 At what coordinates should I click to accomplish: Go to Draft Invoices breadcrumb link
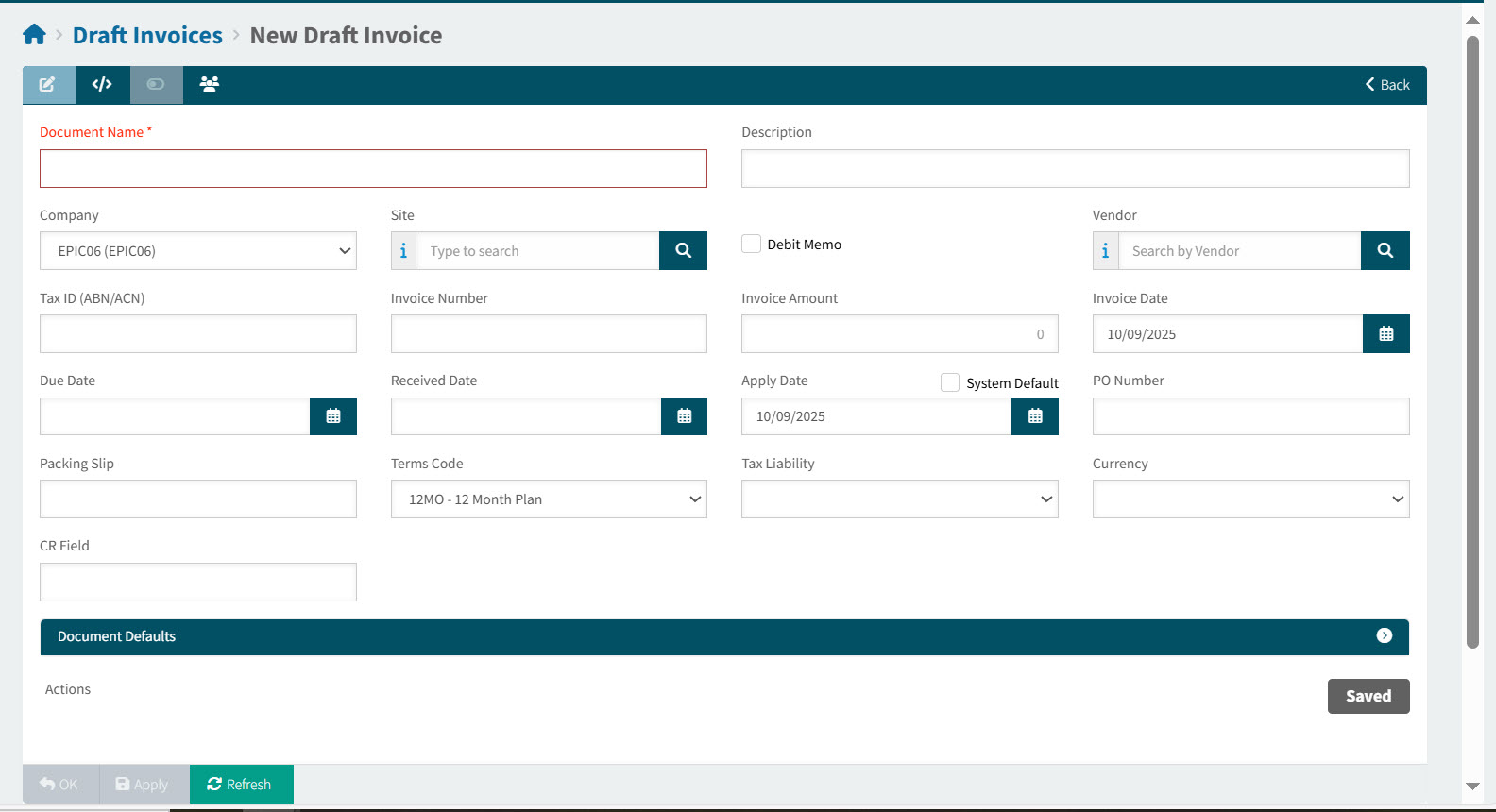(147, 36)
